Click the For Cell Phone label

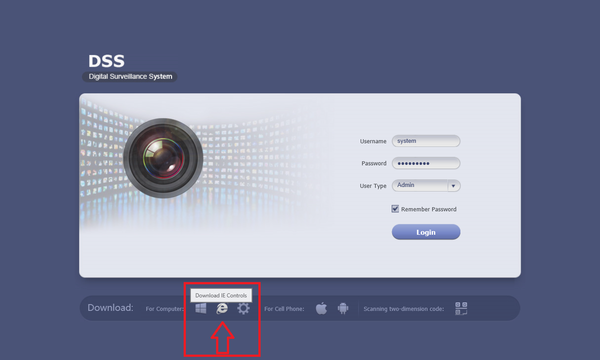(x=284, y=309)
